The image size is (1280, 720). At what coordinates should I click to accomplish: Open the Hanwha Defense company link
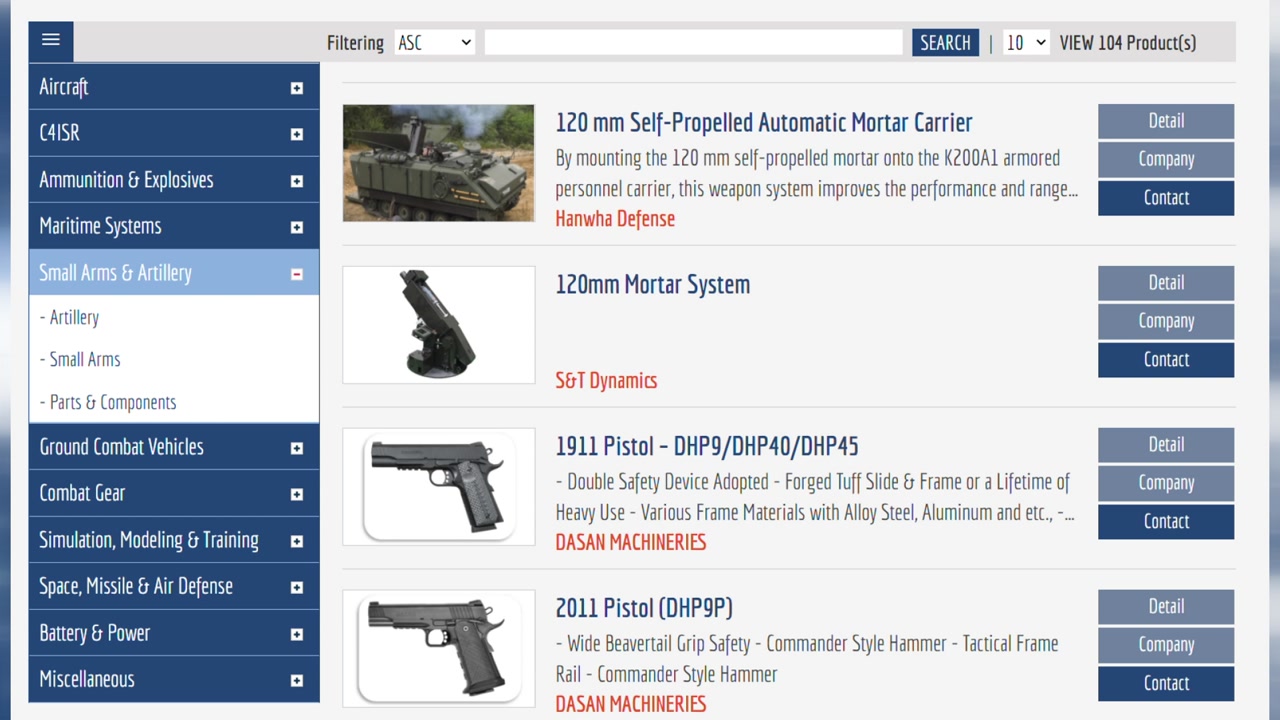point(615,219)
